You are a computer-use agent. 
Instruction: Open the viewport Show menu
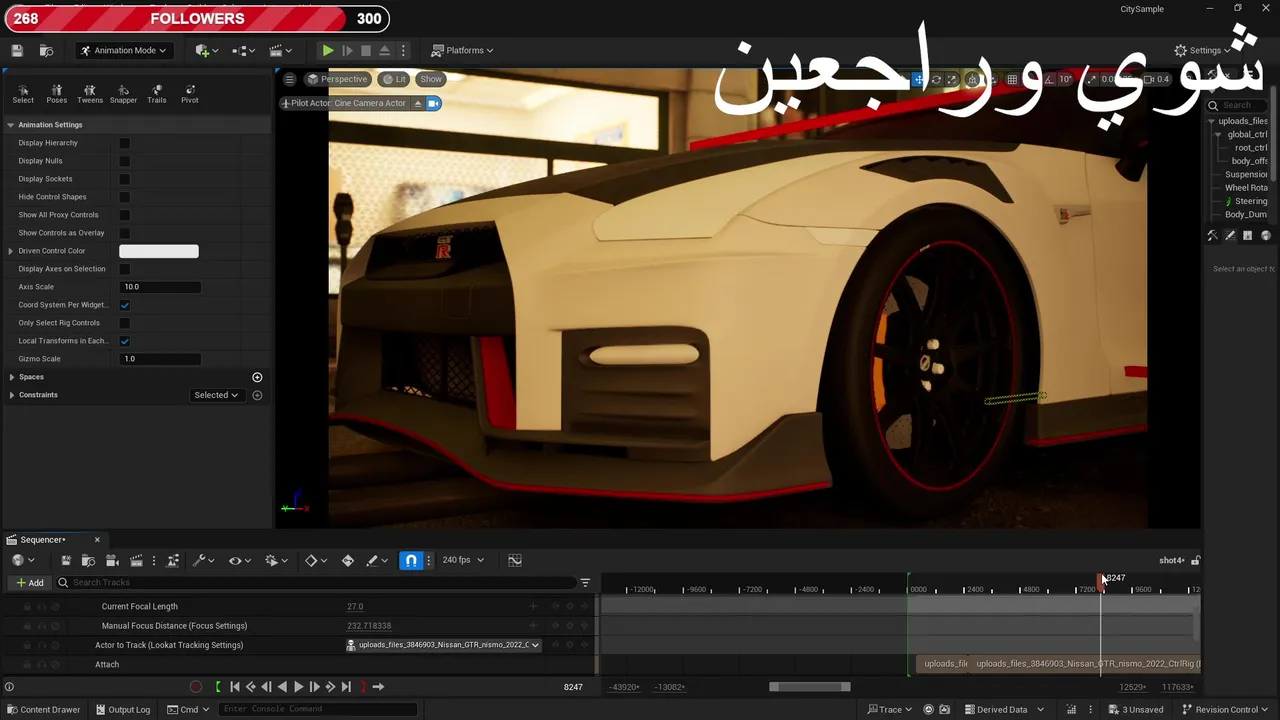point(431,79)
